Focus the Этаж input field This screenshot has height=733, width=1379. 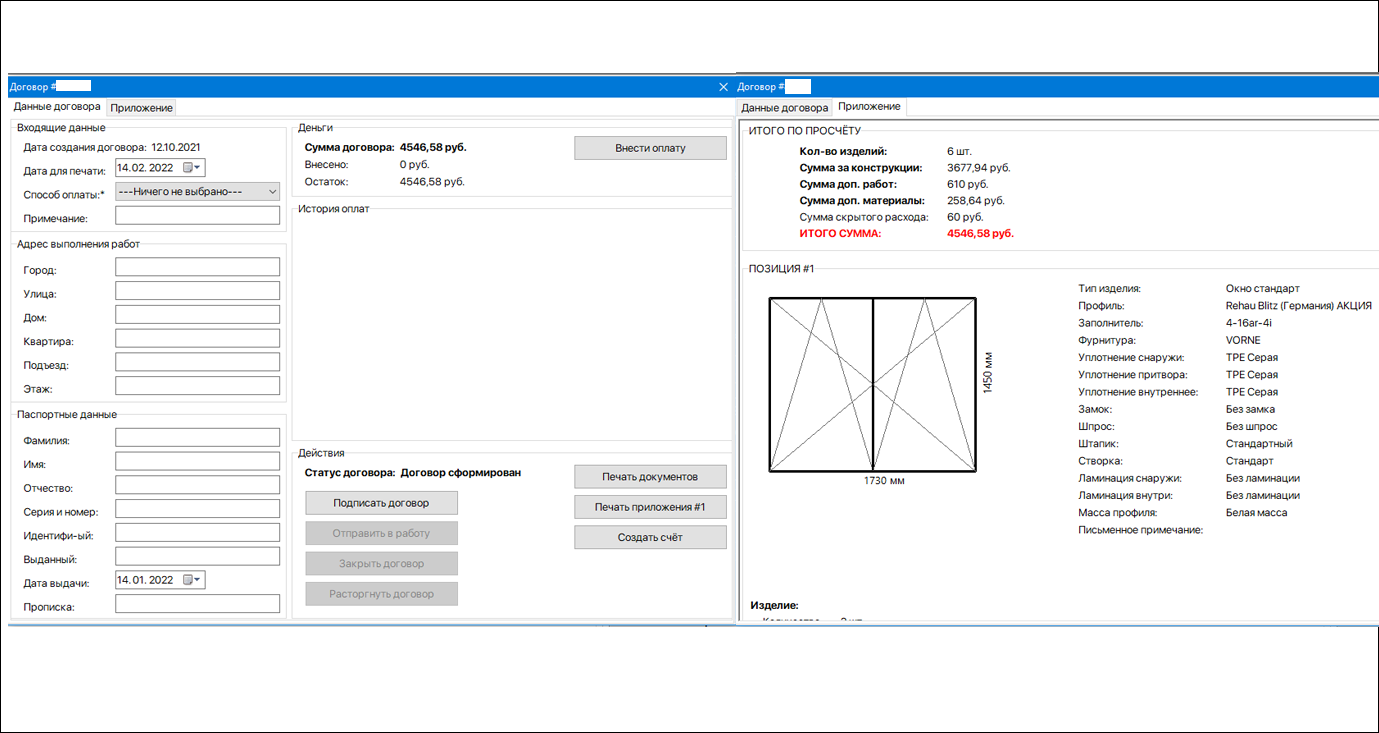point(198,386)
